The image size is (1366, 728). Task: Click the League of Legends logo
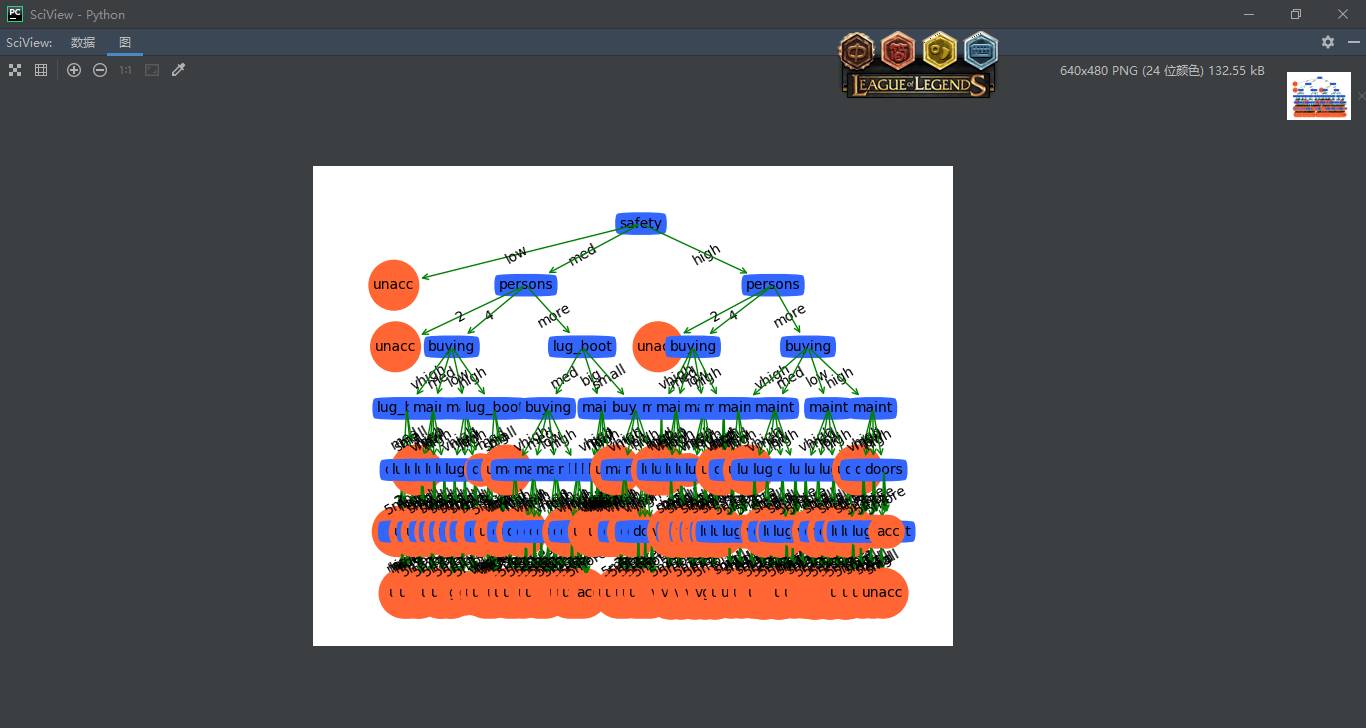tap(918, 85)
